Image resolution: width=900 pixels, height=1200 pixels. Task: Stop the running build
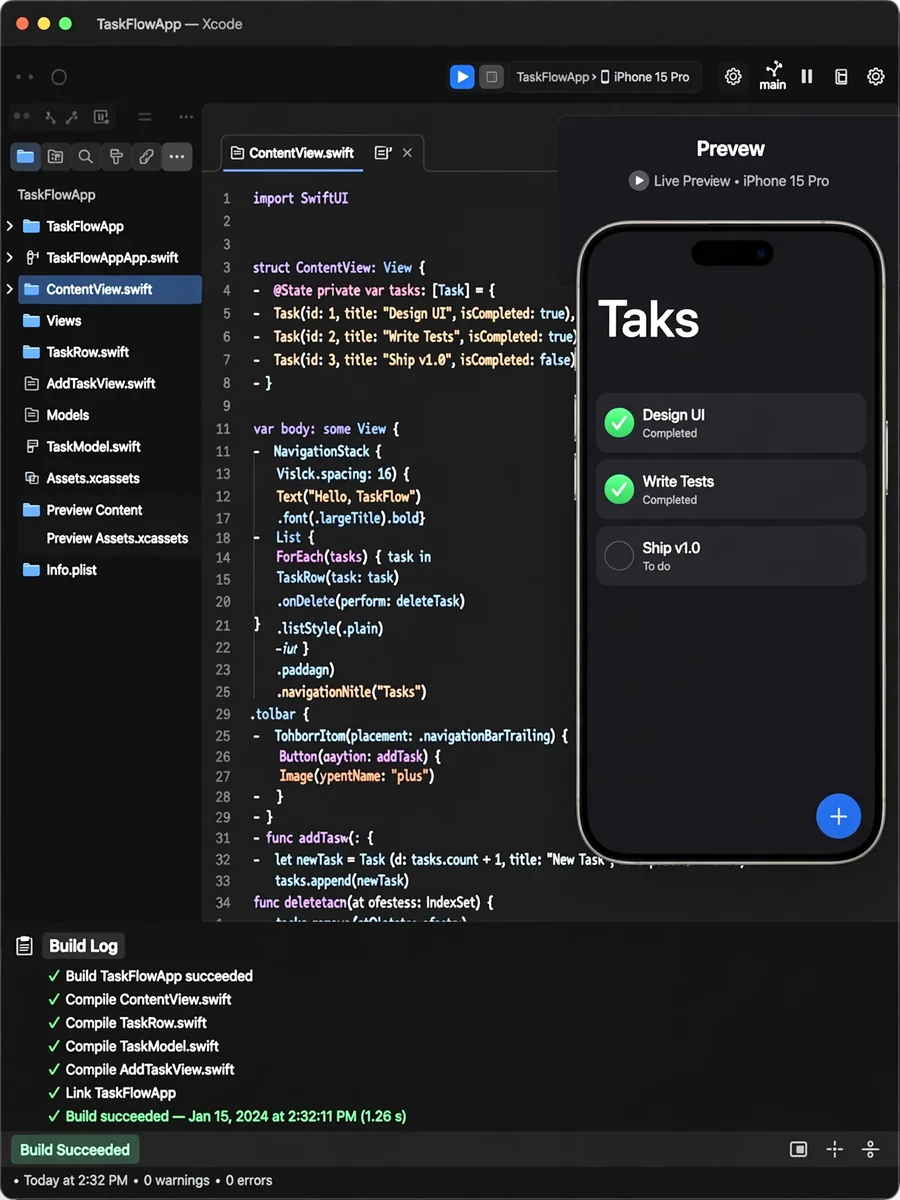point(491,77)
